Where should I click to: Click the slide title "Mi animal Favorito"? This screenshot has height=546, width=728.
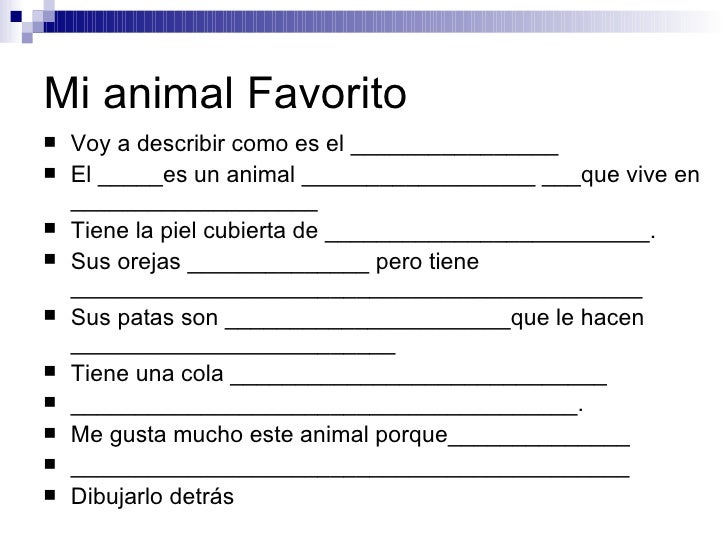[226, 94]
